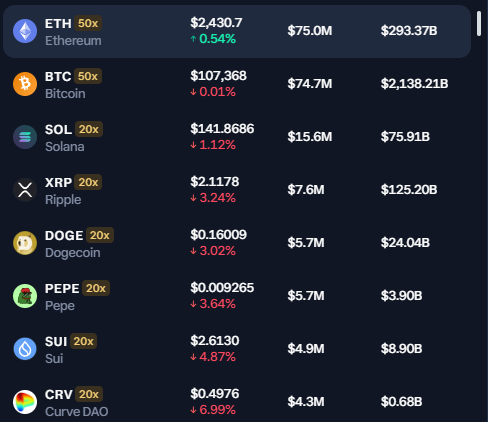Click the BTC 50x leverage badge
488x422 pixels.
click(88, 76)
